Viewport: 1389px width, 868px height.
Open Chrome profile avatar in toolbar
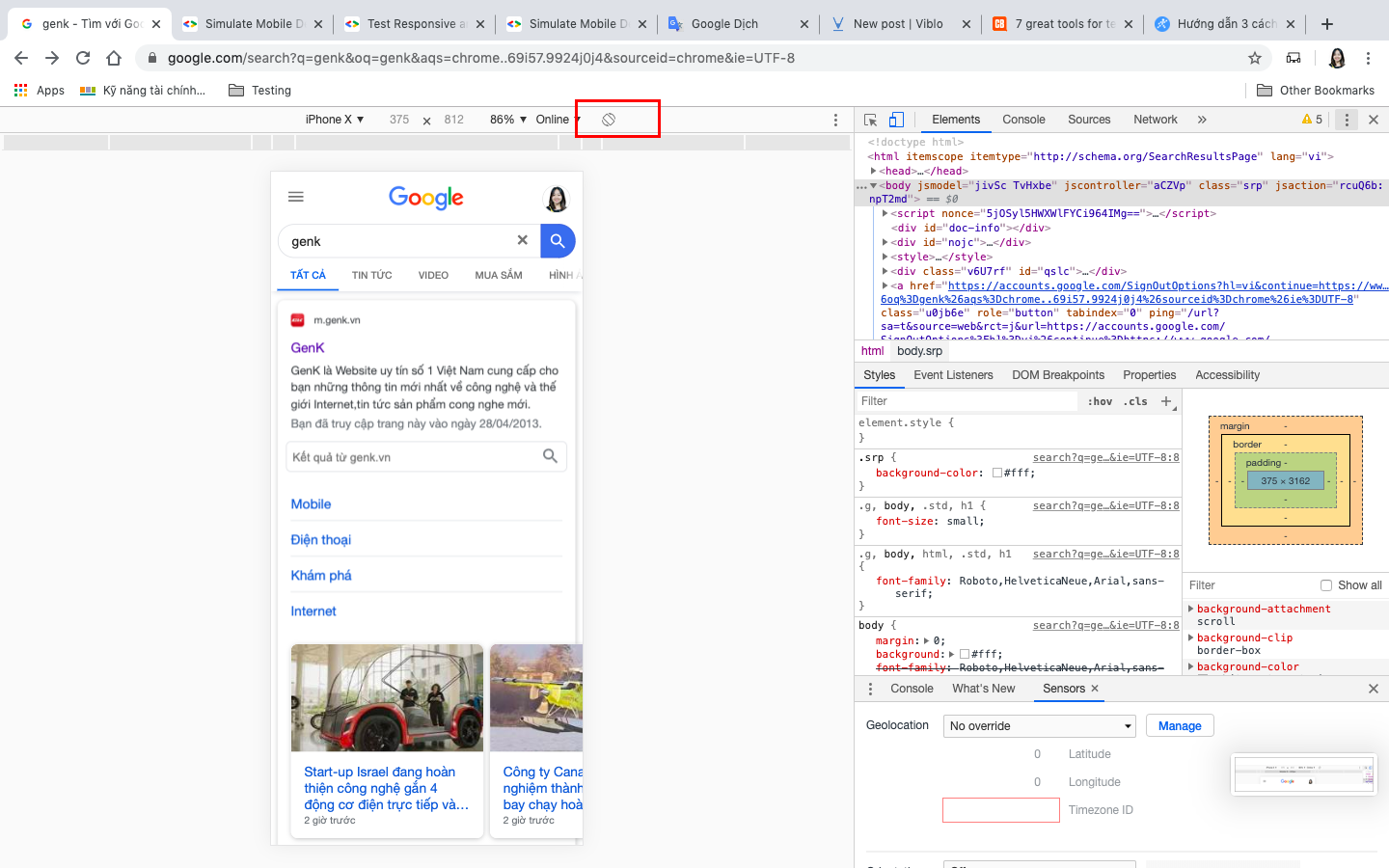(1337, 58)
